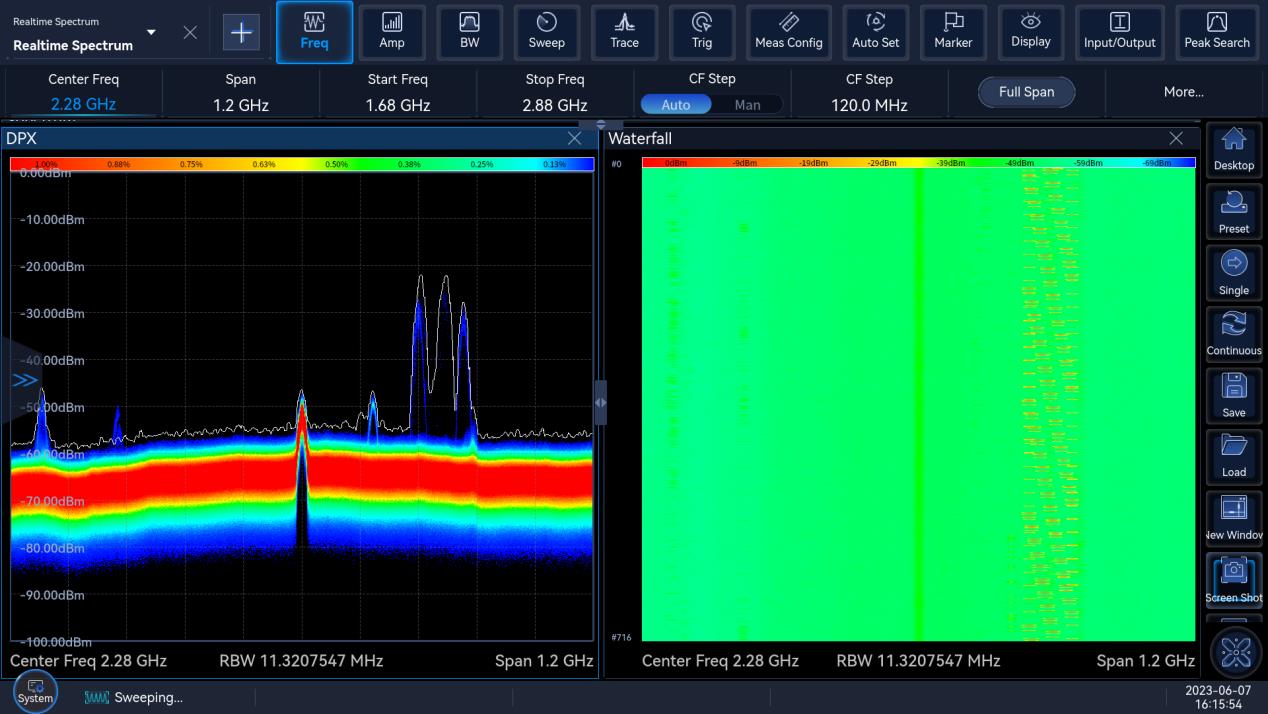Take a Screen Shot from sidebar
Viewport: 1268px width, 714px height.
point(1233,580)
